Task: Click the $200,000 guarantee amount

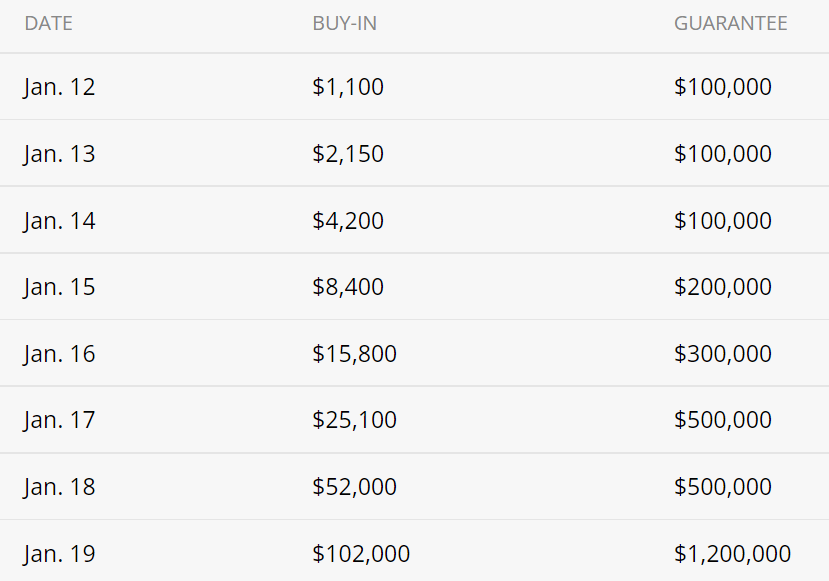Action: 722,287
